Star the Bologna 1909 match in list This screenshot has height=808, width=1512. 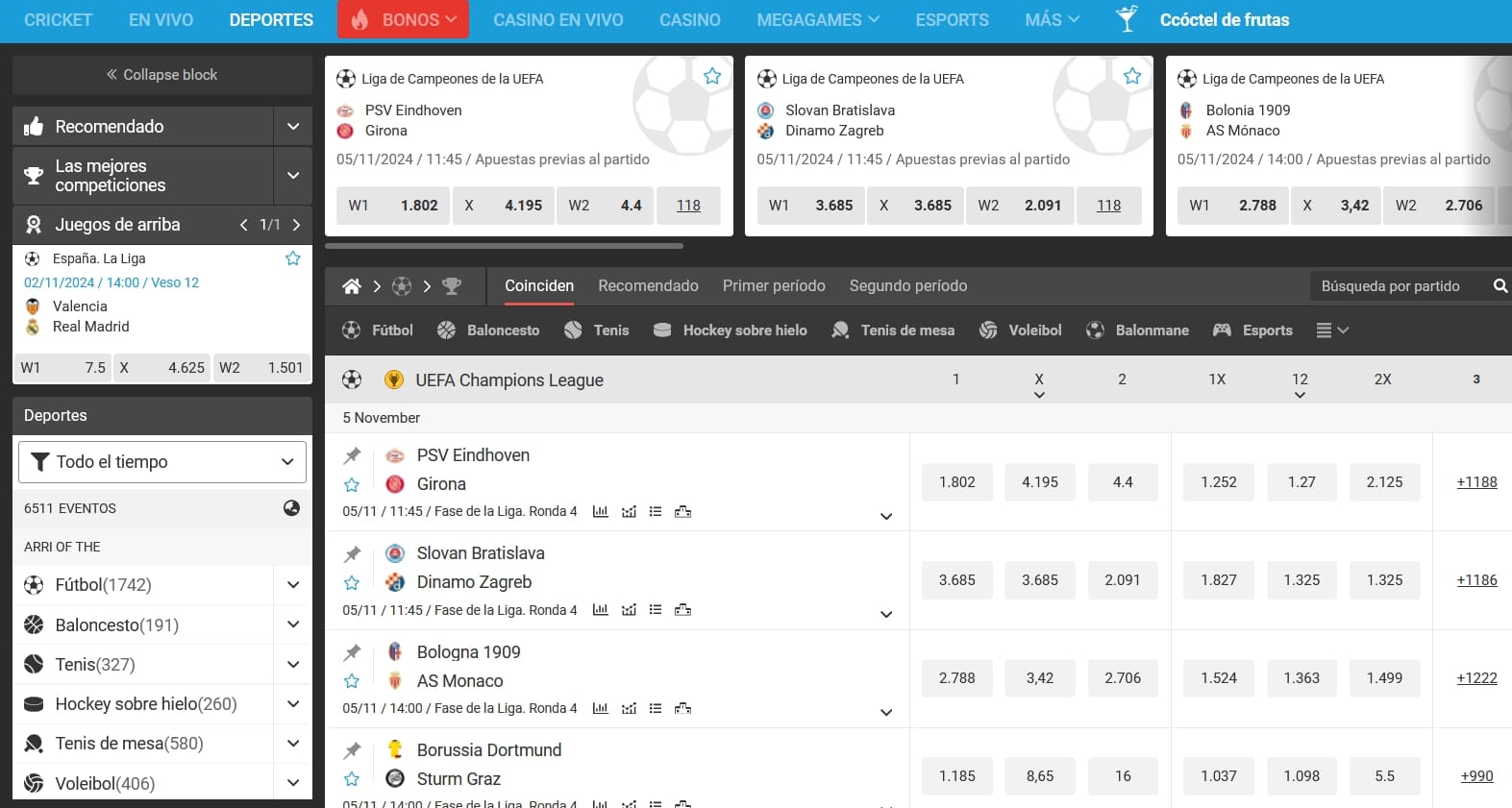[352, 681]
